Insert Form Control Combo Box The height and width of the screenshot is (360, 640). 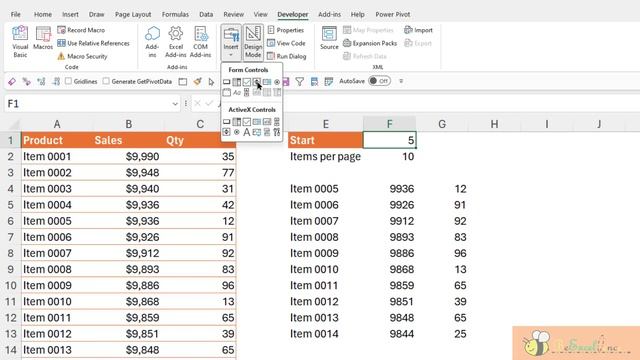[x=237, y=82]
